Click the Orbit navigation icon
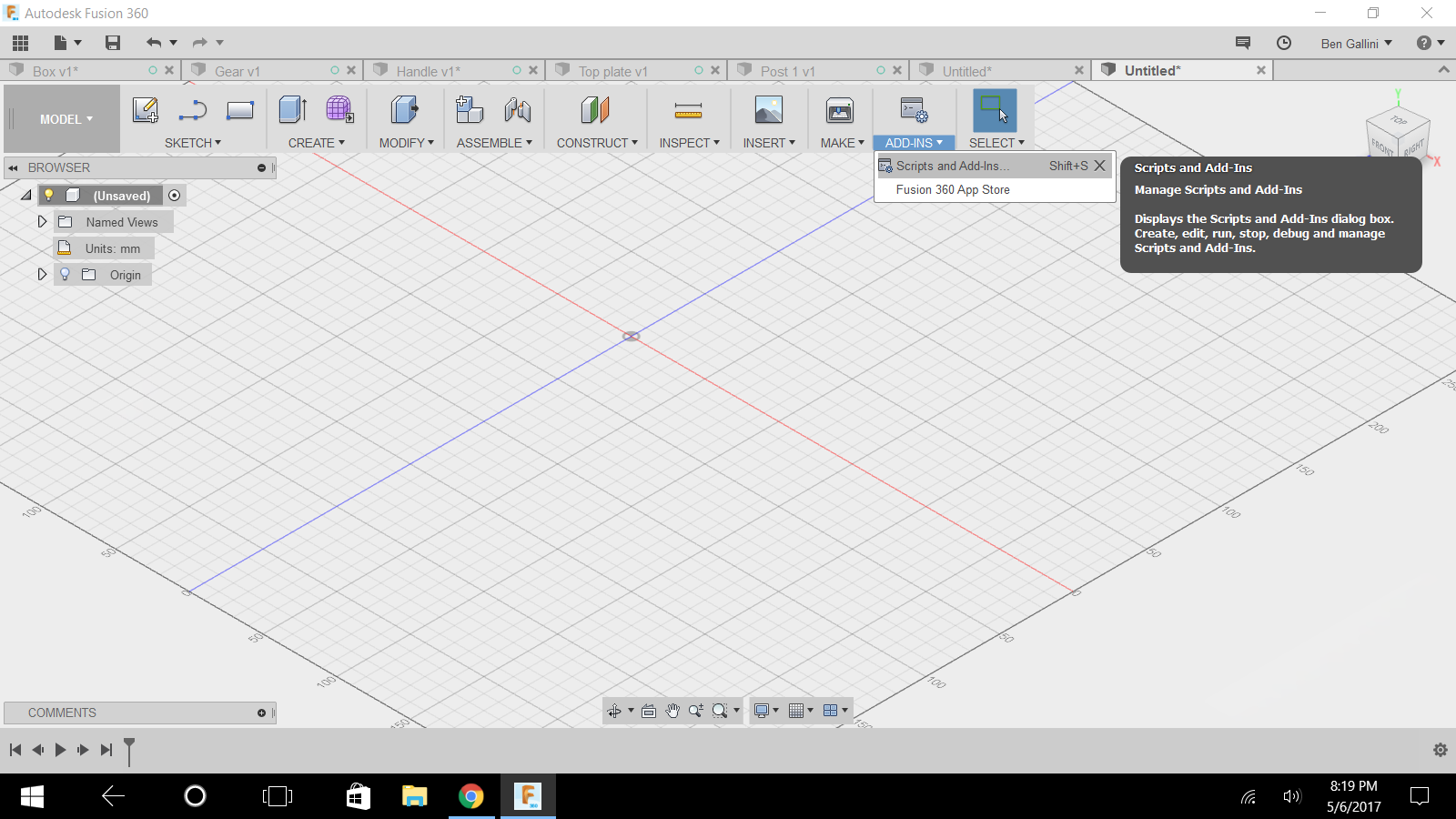 point(615,711)
